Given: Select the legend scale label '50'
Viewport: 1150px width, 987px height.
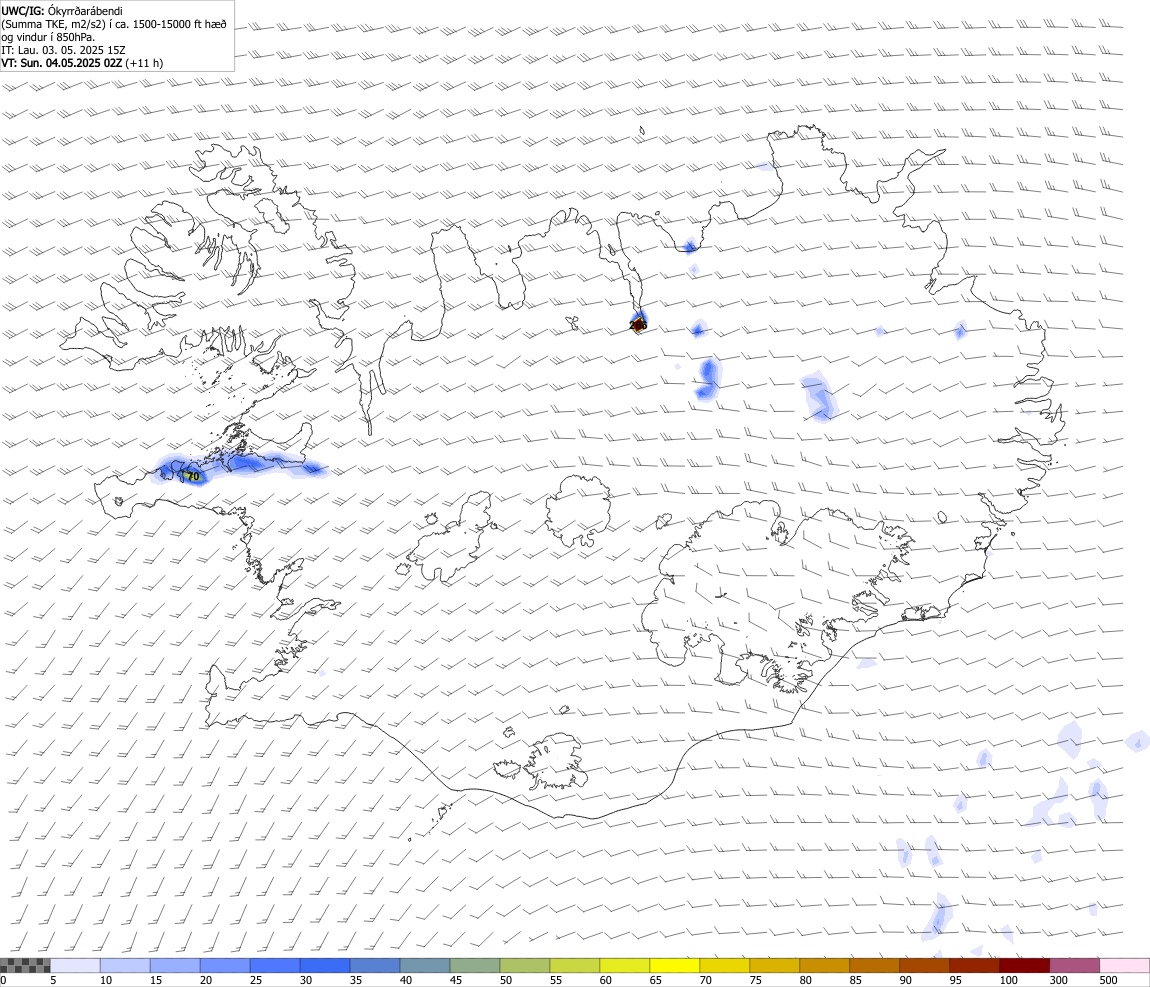Looking at the screenshot, I should pos(506,980).
